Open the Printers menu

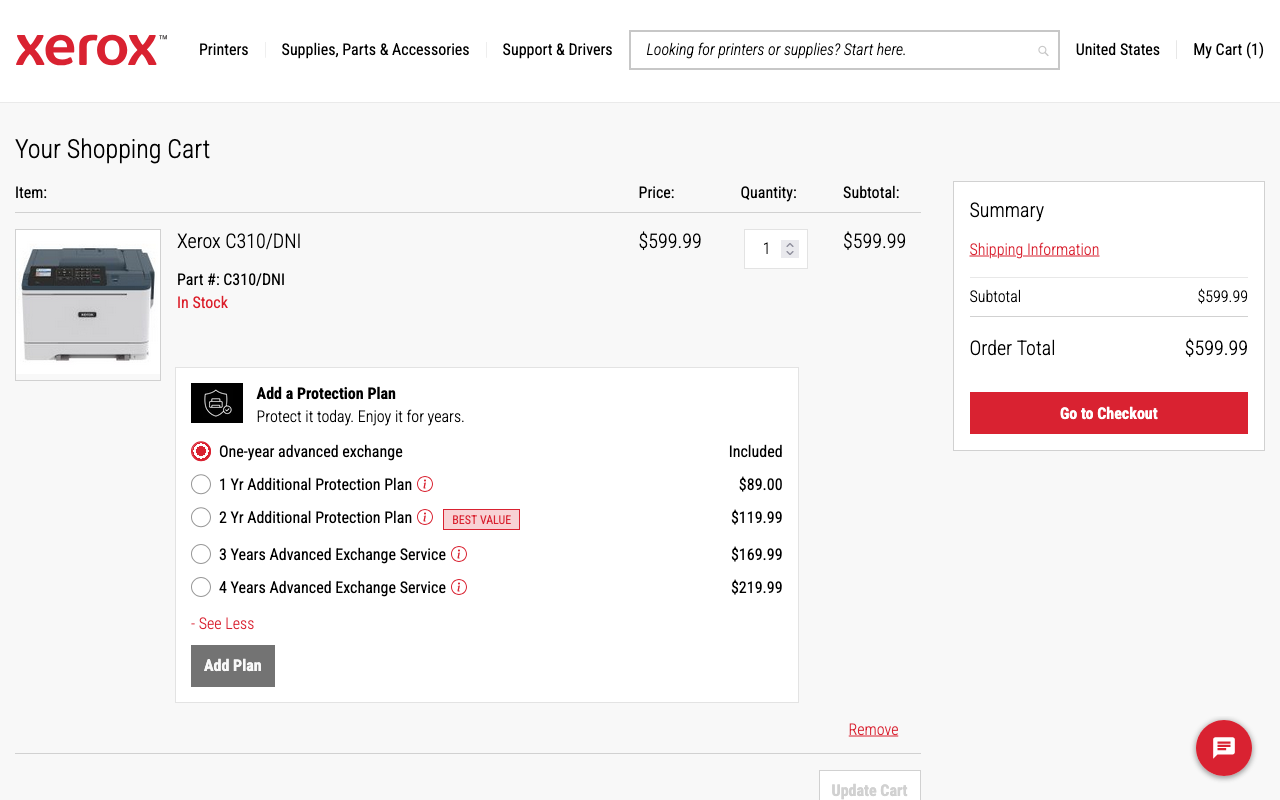[223, 50]
